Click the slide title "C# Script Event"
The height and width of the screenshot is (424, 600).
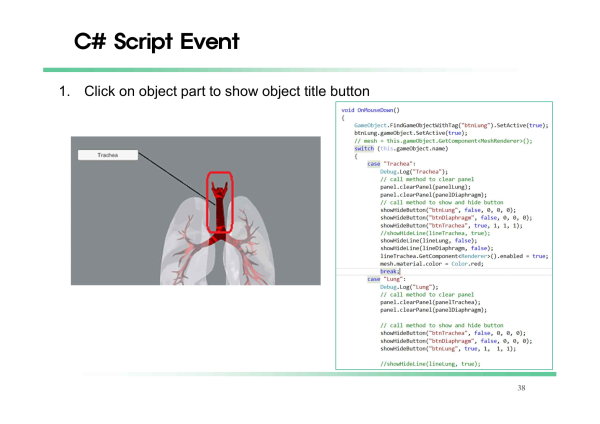point(157,41)
